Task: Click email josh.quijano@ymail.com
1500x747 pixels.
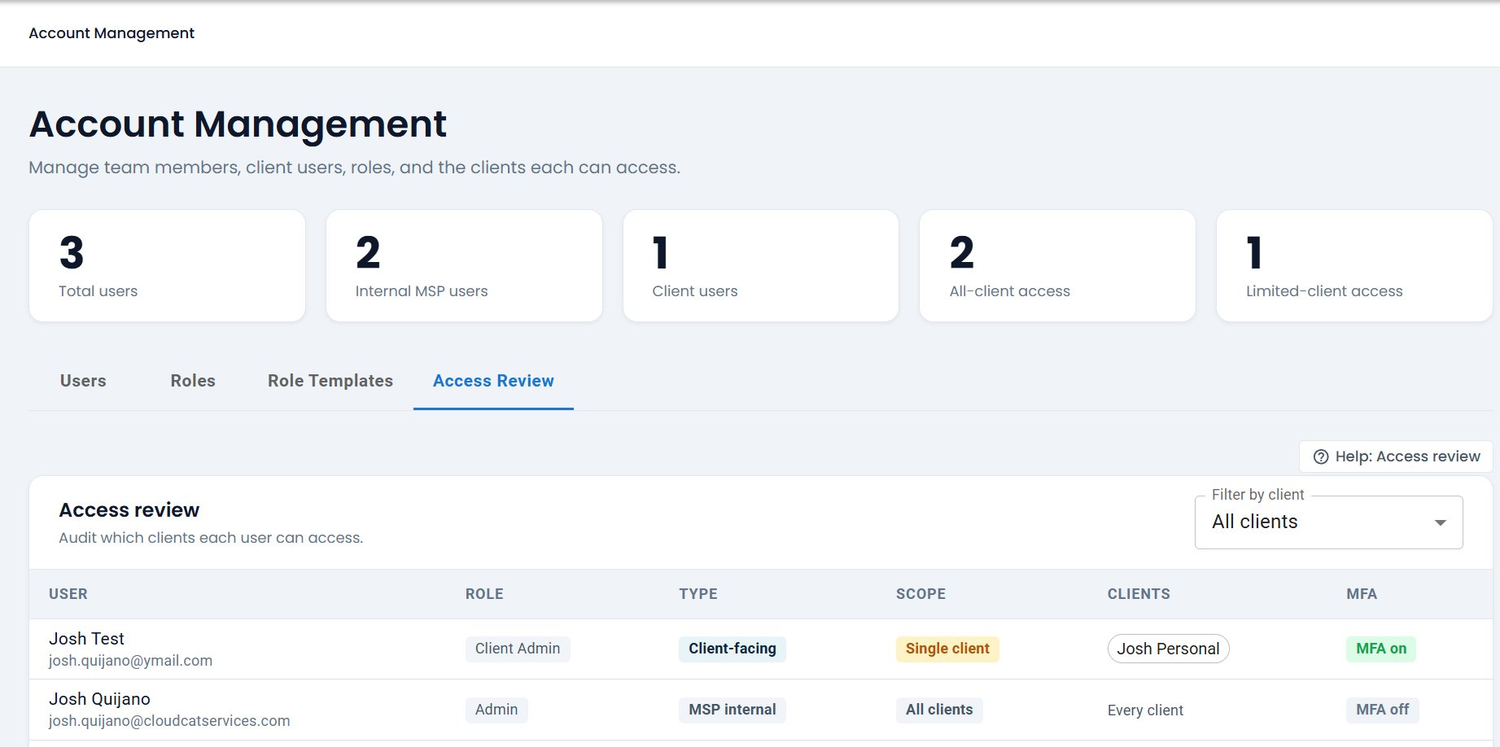Action: pyautogui.click(x=131, y=661)
